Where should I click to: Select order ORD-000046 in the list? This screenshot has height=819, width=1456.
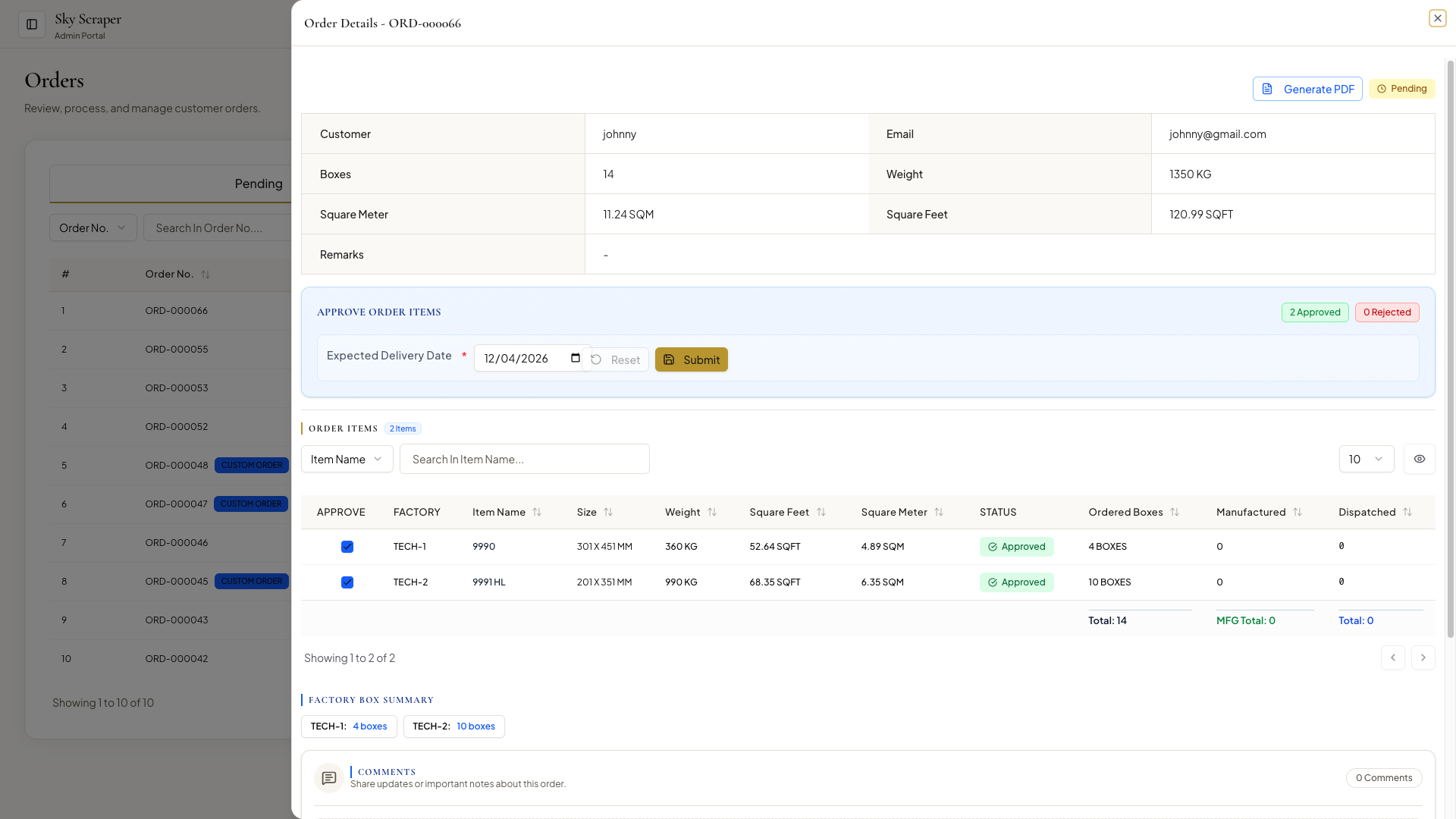pyautogui.click(x=177, y=543)
